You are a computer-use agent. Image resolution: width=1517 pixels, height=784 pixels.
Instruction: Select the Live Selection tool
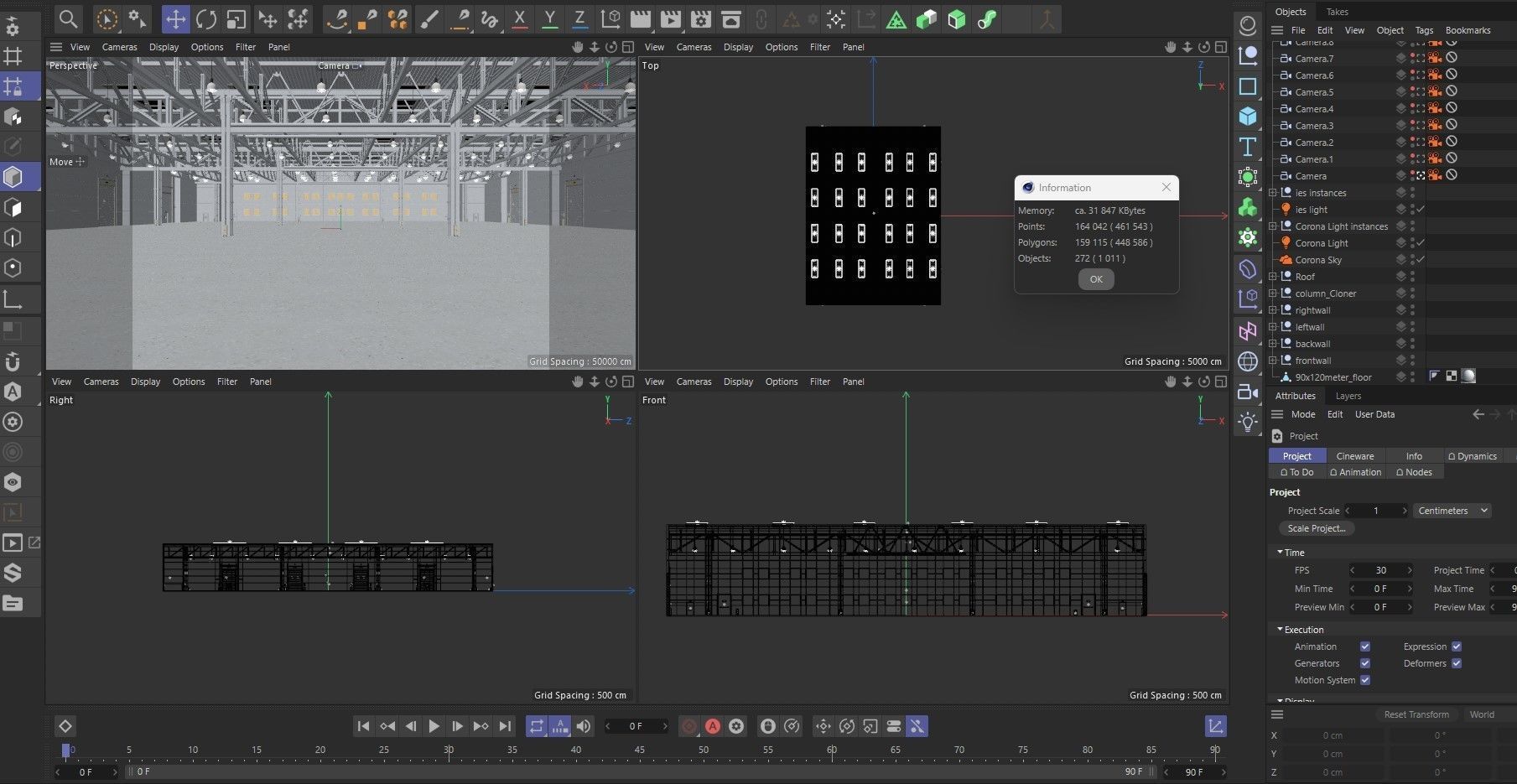coord(107,18)
